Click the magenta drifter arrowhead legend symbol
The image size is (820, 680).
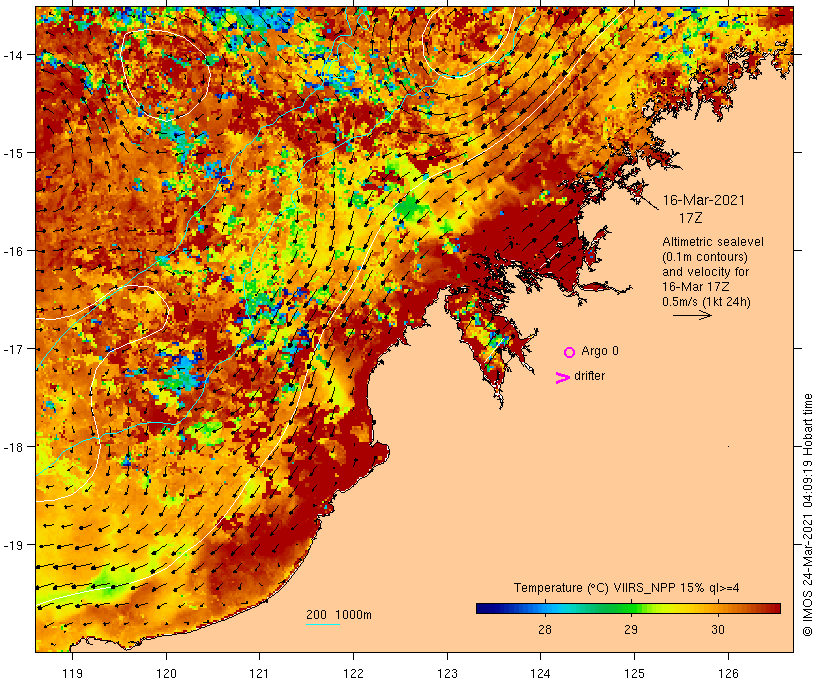pos(562,378)
